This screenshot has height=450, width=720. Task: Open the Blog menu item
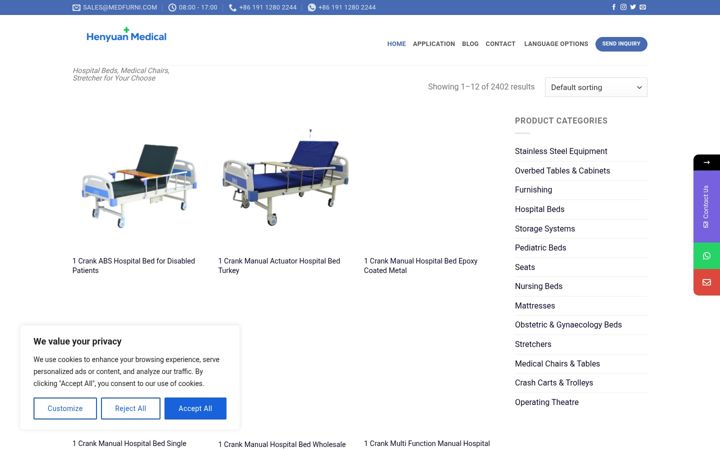tap(470, 44)
